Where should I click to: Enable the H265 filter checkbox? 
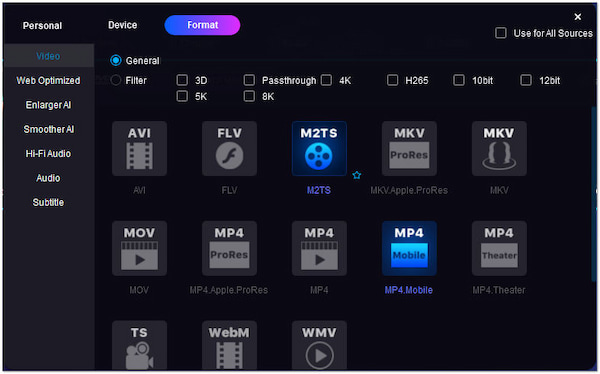(x=392, y=80)
